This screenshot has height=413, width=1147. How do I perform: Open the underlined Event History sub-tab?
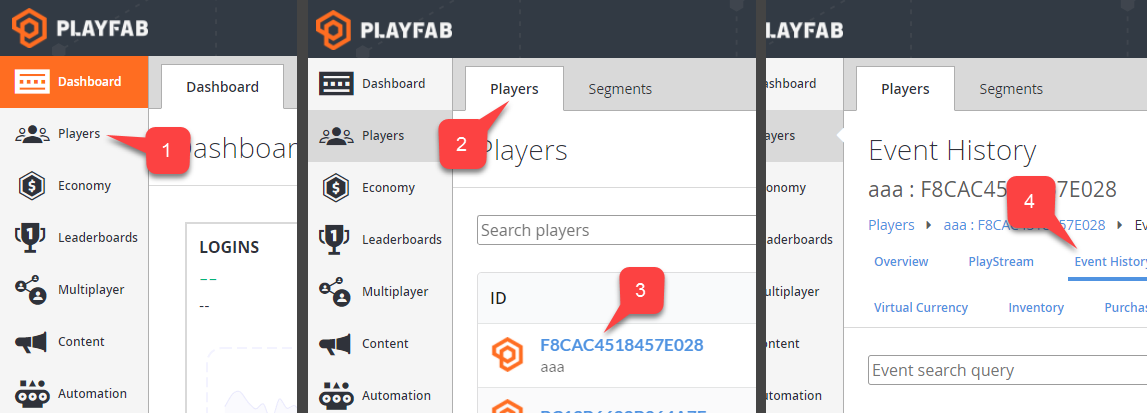pyautogui.click(x=1110, y=262)
